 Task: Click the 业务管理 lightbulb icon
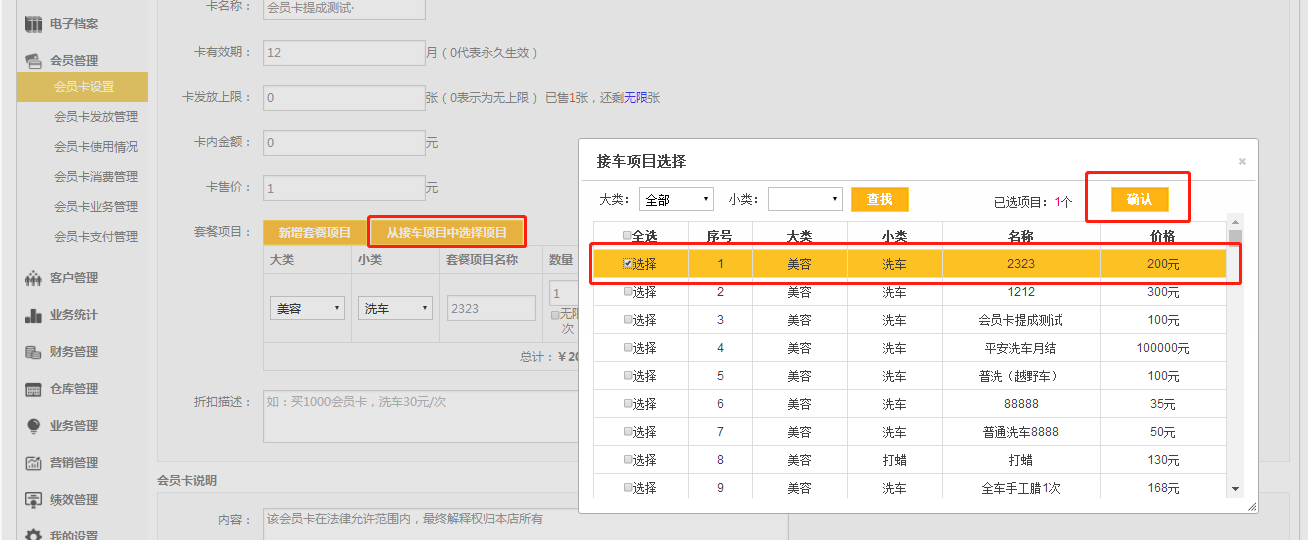click(x=33, y=426)
